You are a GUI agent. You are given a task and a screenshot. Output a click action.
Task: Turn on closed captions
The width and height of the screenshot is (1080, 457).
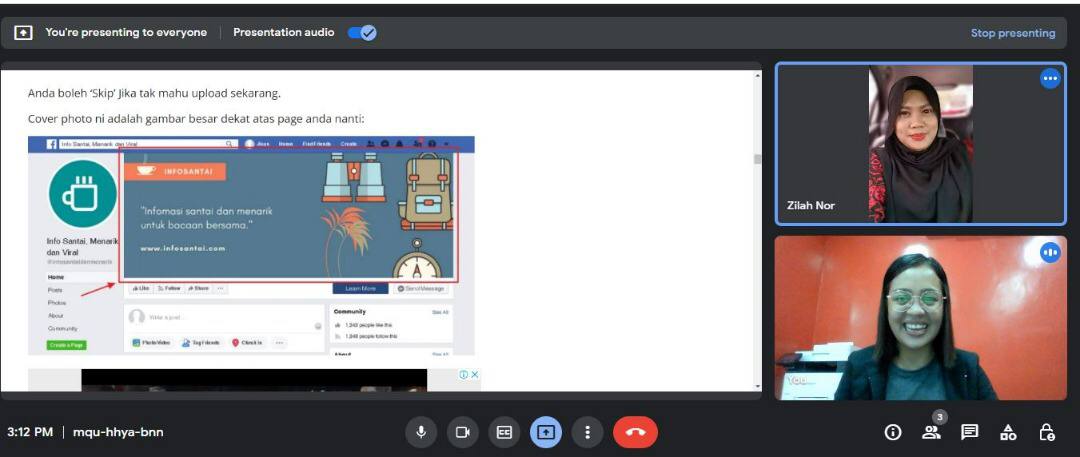pos(504,432)
